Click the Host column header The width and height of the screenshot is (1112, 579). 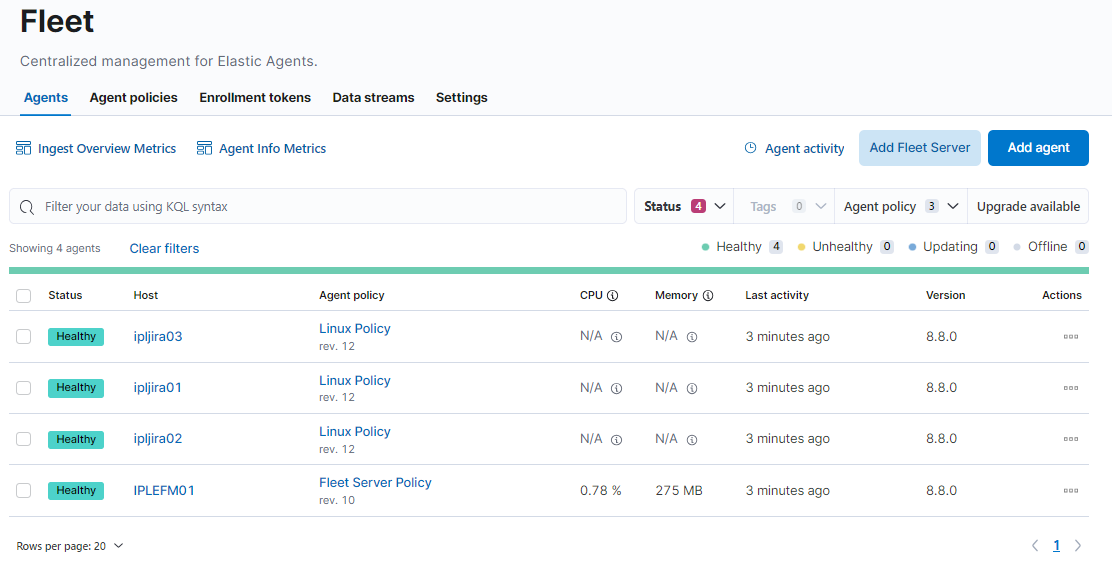point(145,295)
